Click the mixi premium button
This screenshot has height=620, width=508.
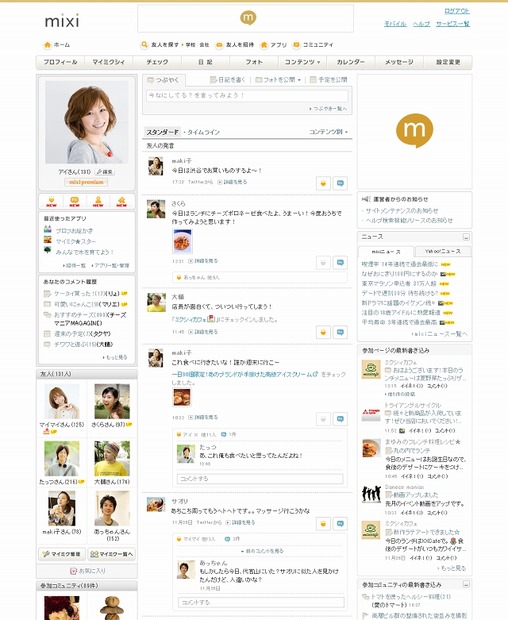coord(86,182)
